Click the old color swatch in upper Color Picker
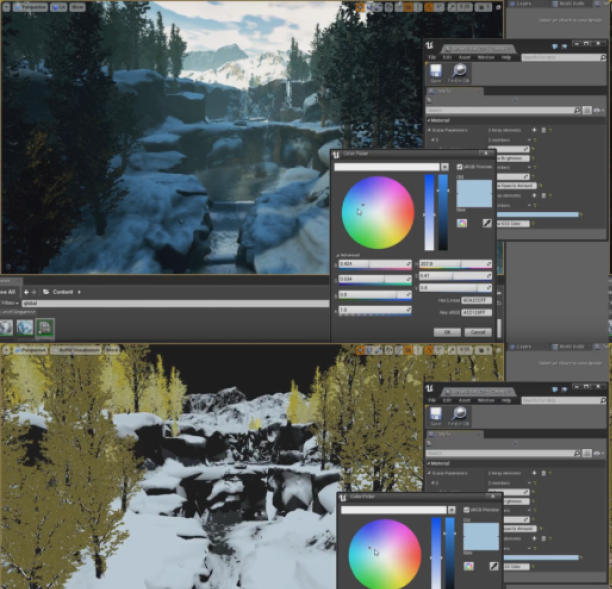The height and width of the screenshot is (589, 612). pyautogui.click(x=474, y=187)
